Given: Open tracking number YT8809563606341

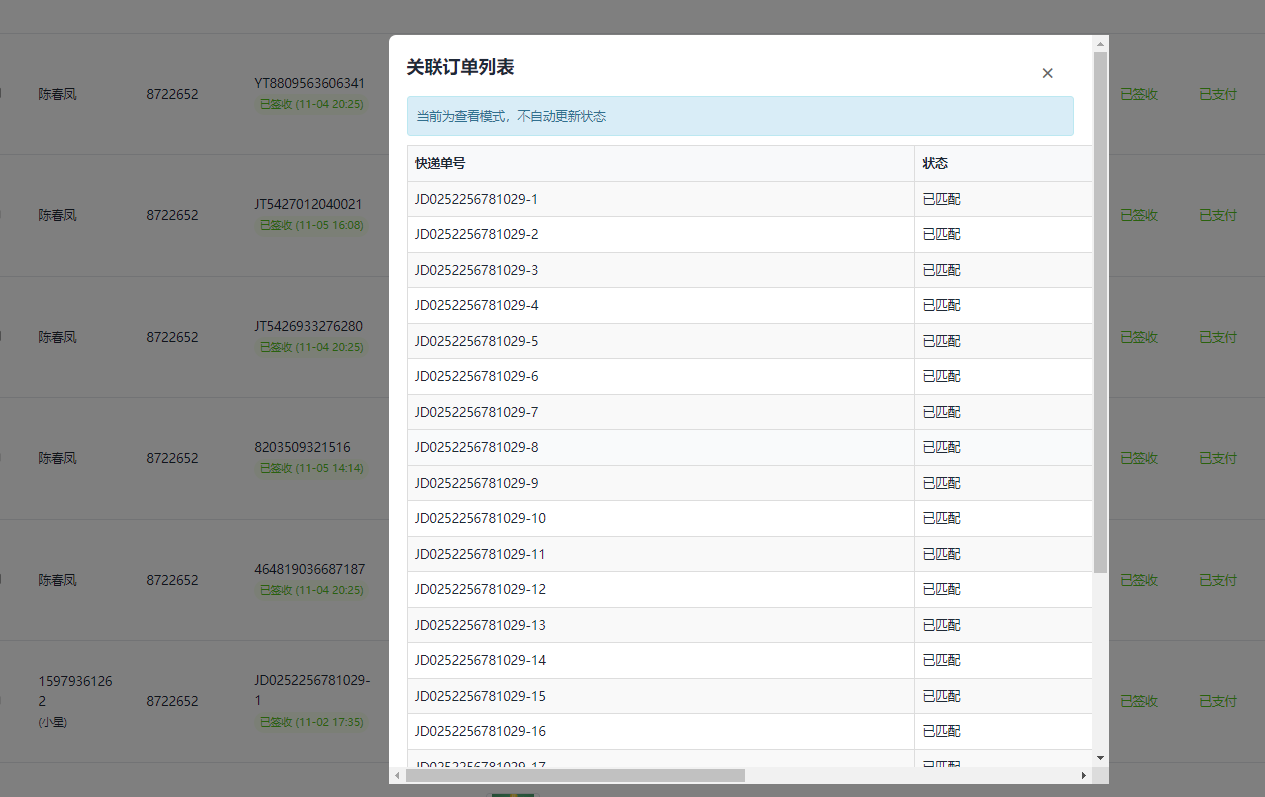Looking at the screenshot, I should point(309,83).
